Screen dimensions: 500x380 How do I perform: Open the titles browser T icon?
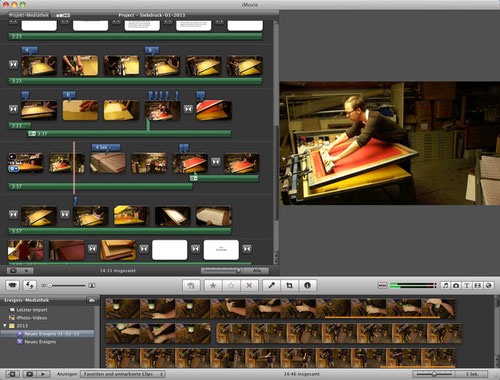[x=467, y=286]
